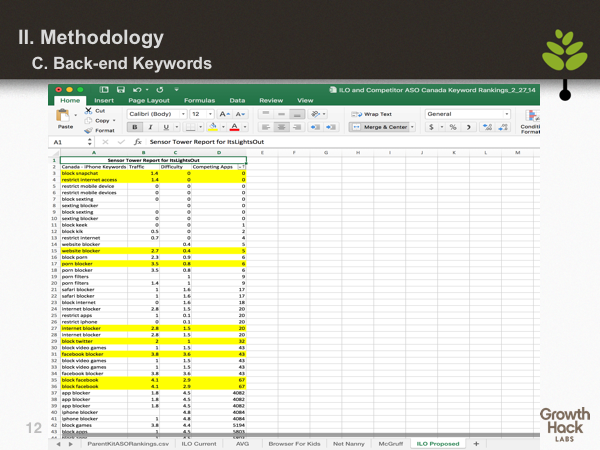Screen dimensions: 600x450
Task: Select the column A header
Action: point(94,153)
